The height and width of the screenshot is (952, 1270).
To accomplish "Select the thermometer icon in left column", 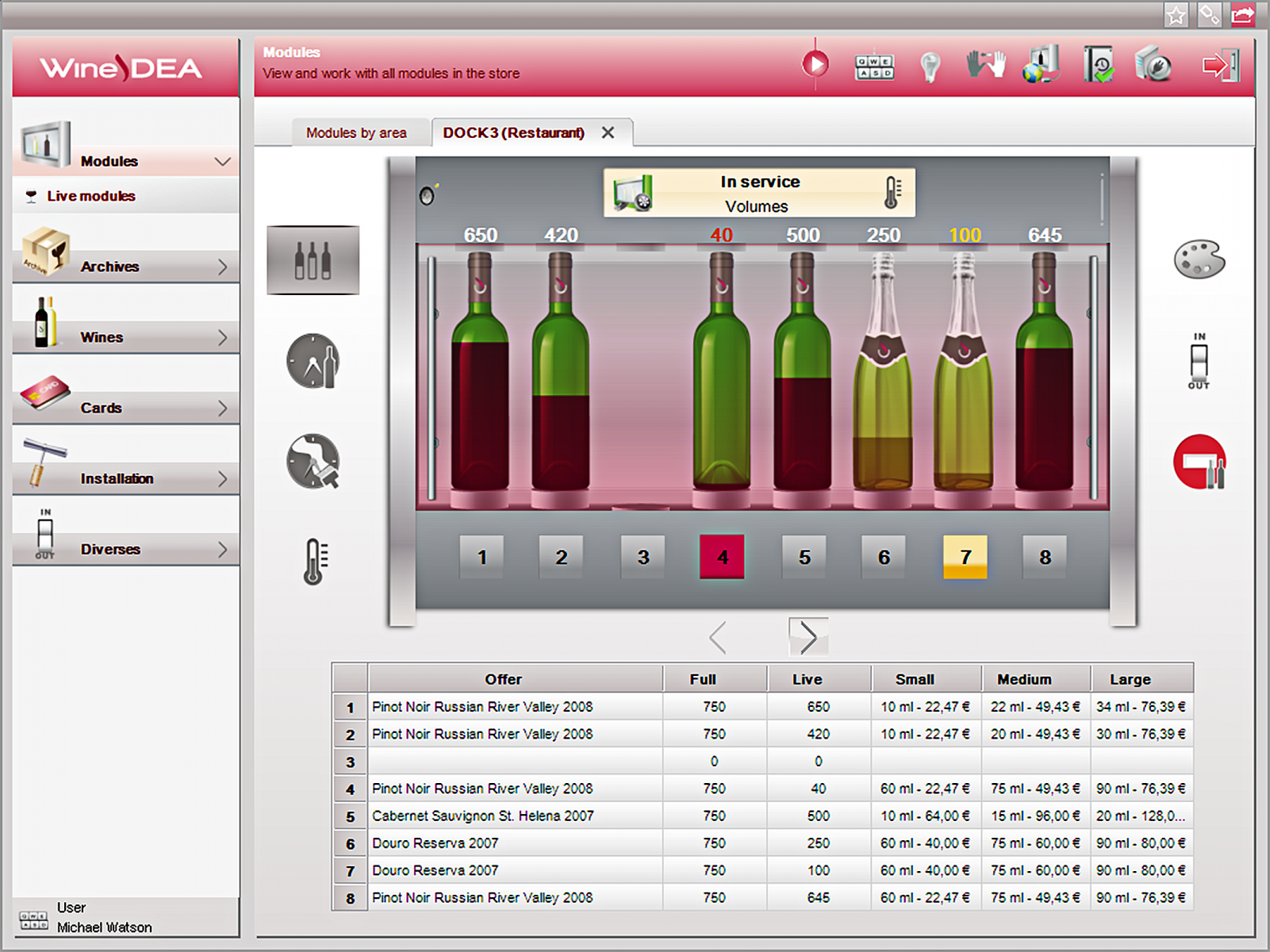I will (315, 562).
